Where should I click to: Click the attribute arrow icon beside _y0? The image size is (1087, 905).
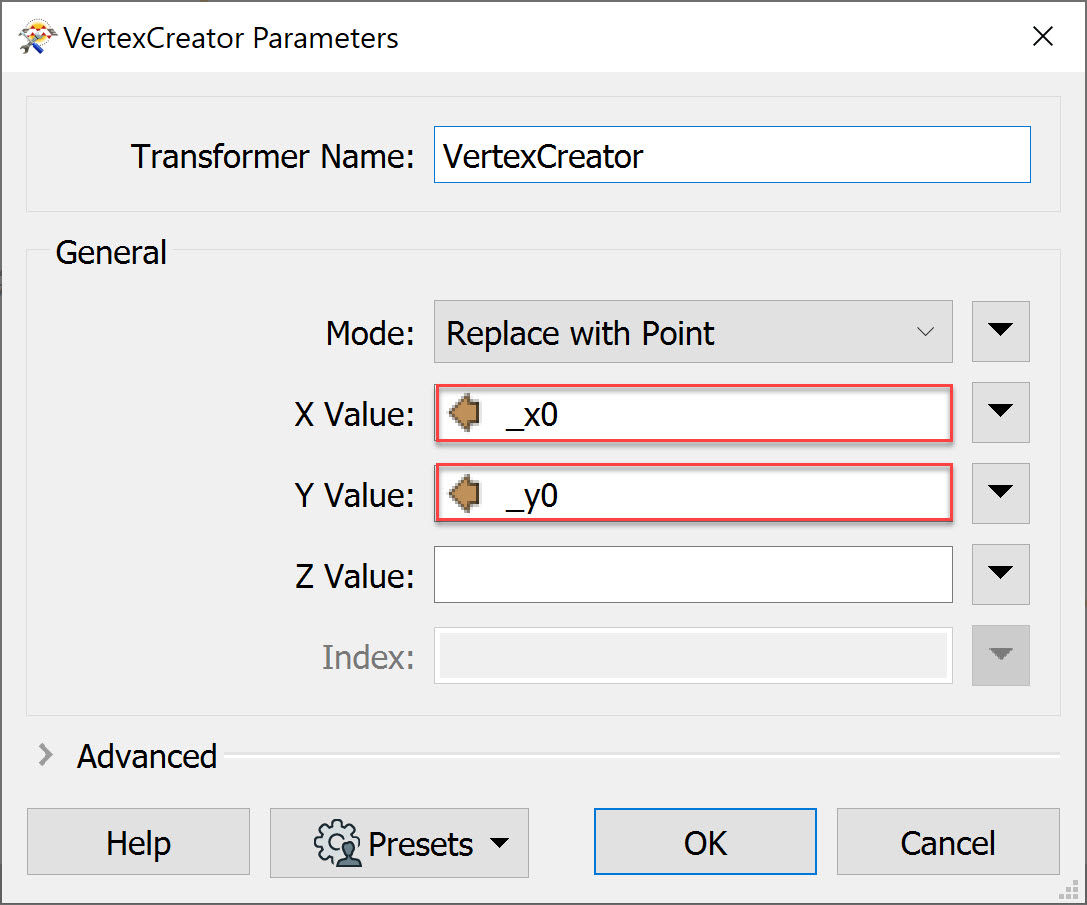pos(464,494)
